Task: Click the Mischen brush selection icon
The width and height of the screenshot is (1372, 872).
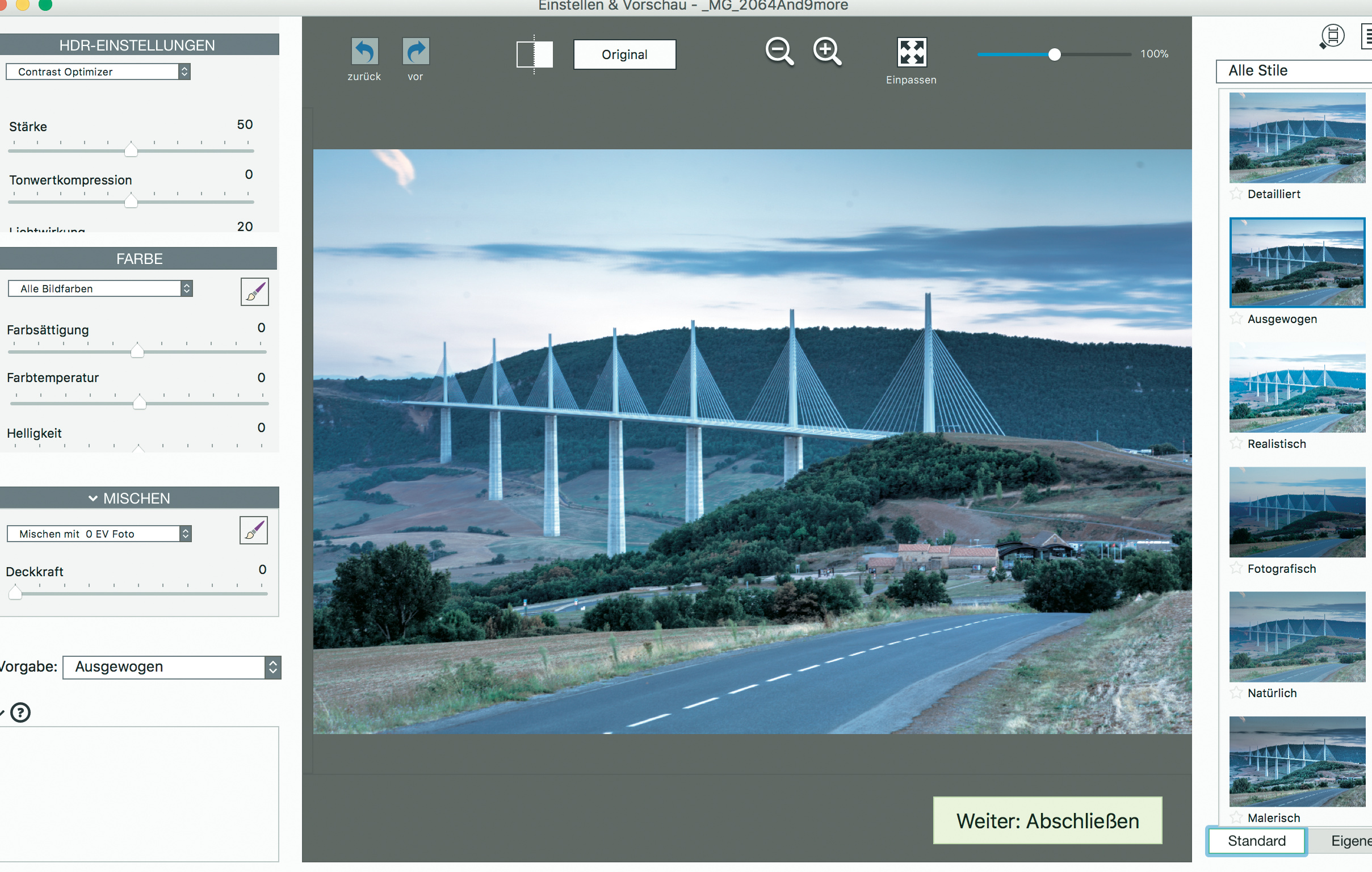Action: pos(254,531)
